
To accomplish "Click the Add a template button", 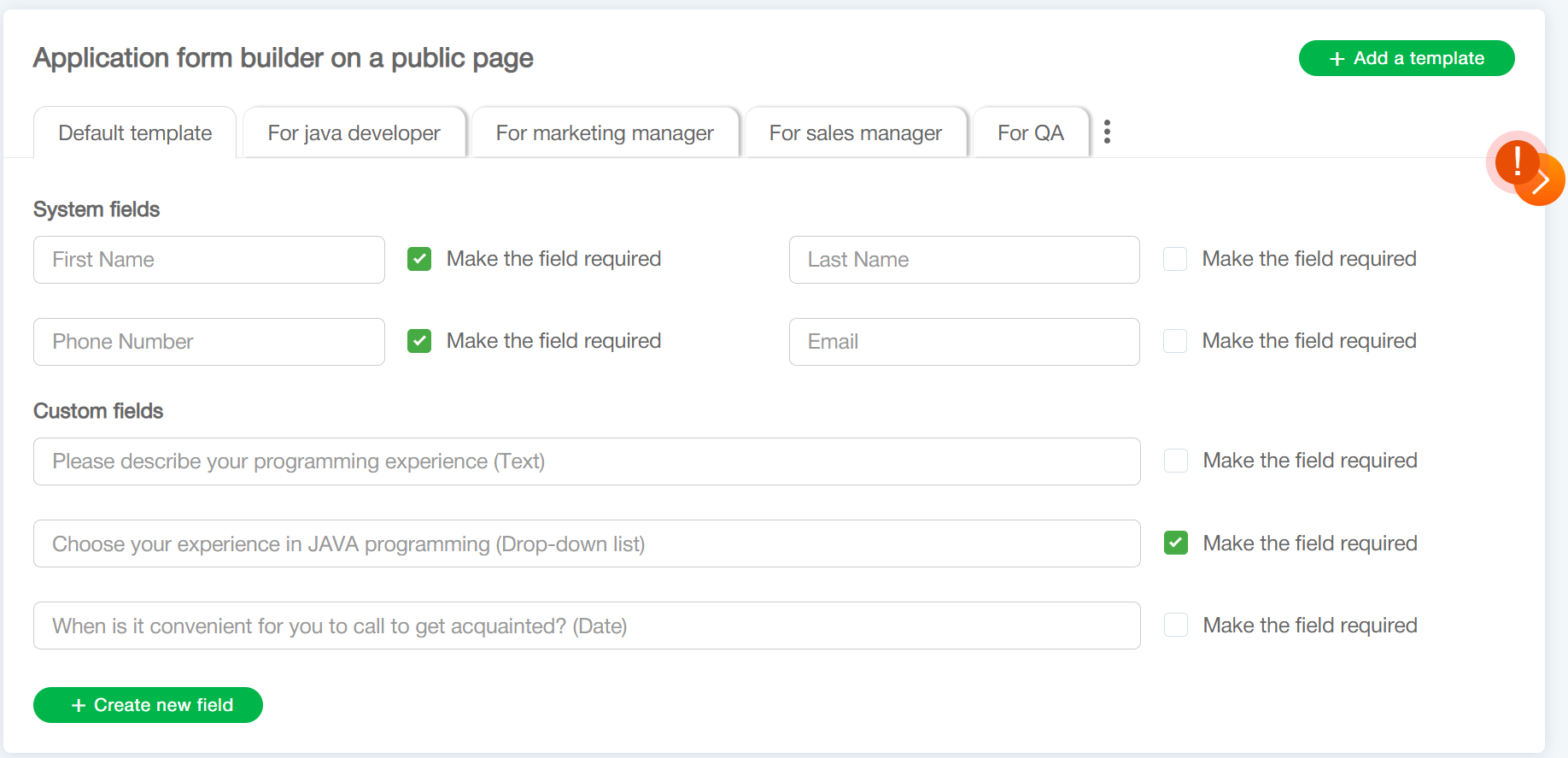I will (x=1406, y=58).
